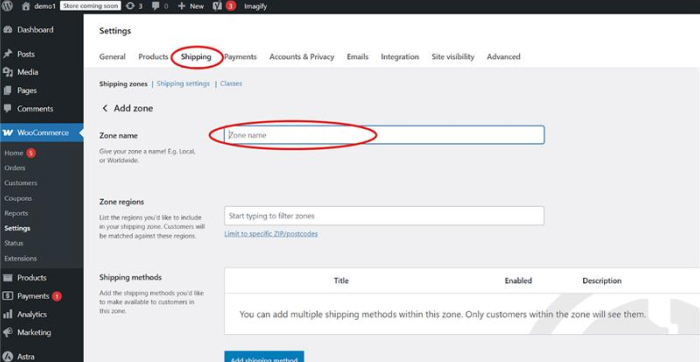Image resolution: width=700 pixels, height=362 pixels.
Task: Switch to the Site visibility tab
Action: [x=453, y=57]
